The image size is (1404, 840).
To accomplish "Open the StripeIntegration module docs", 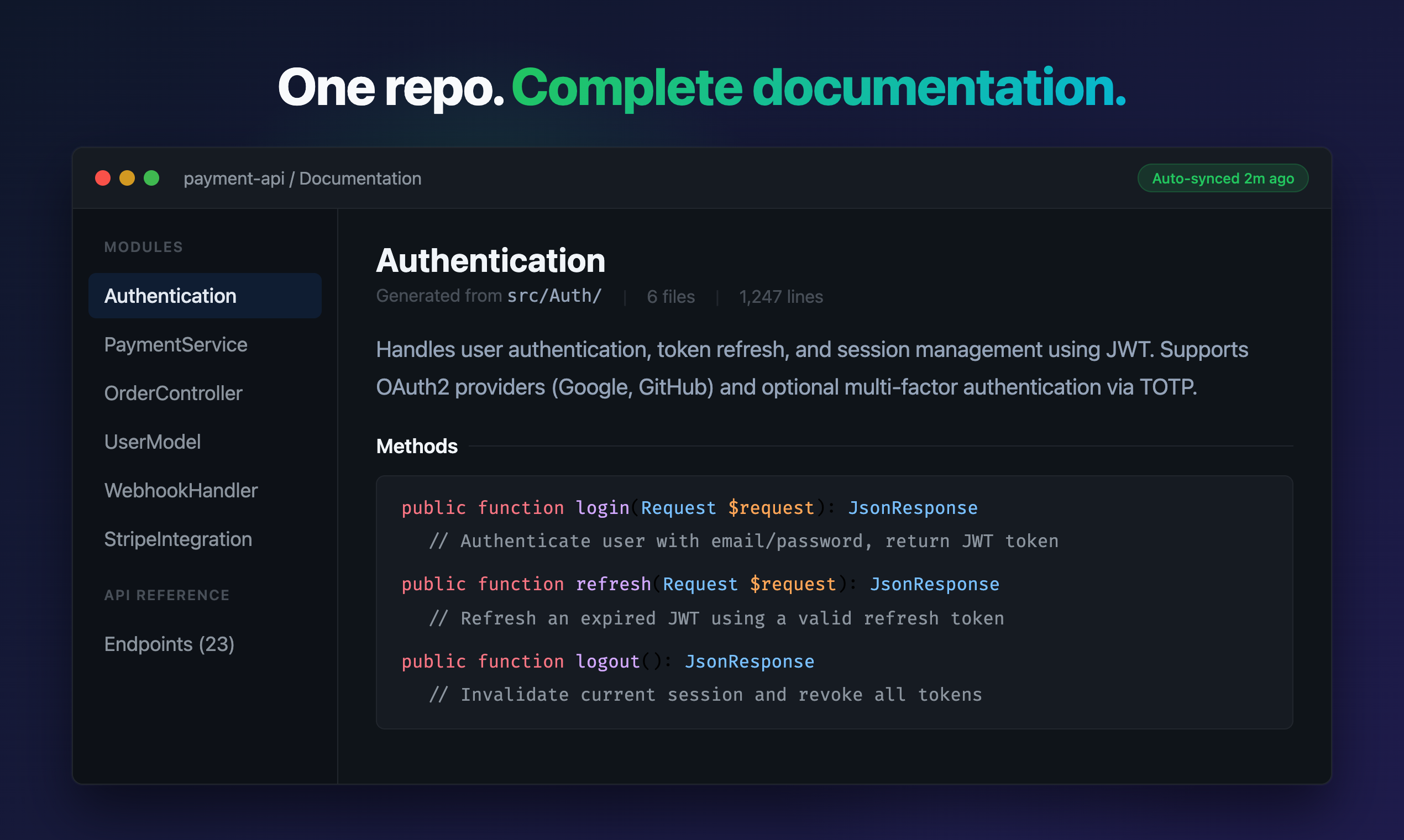I will pos(178,538).
